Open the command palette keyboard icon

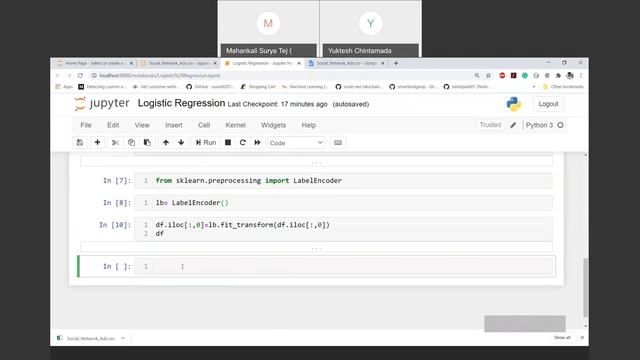[x=338, y=142]
